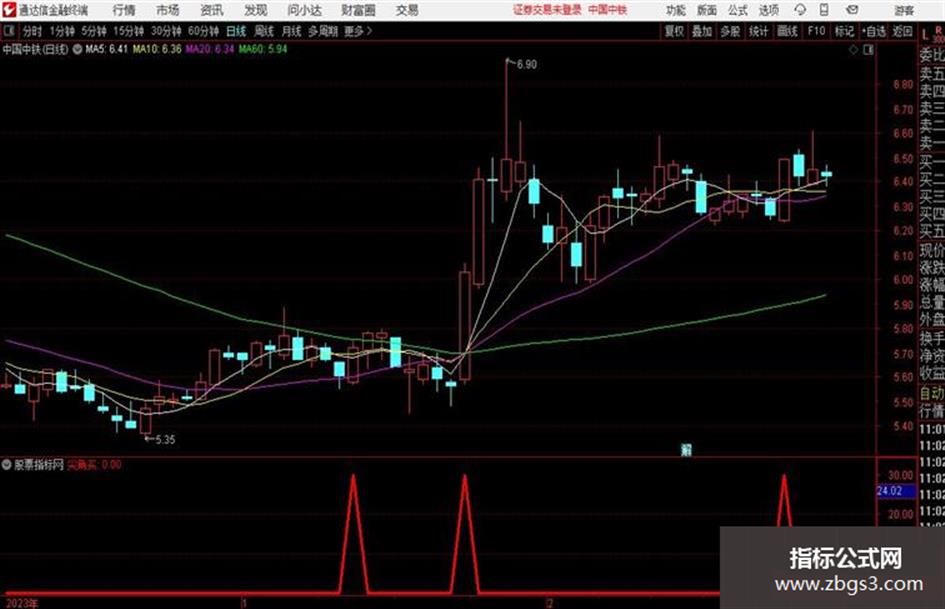Image resolution: width=945 pixels, height=609 pixels.
Task: Click the MA5: 6.41 indicator label
Action: tap(106, 49)
